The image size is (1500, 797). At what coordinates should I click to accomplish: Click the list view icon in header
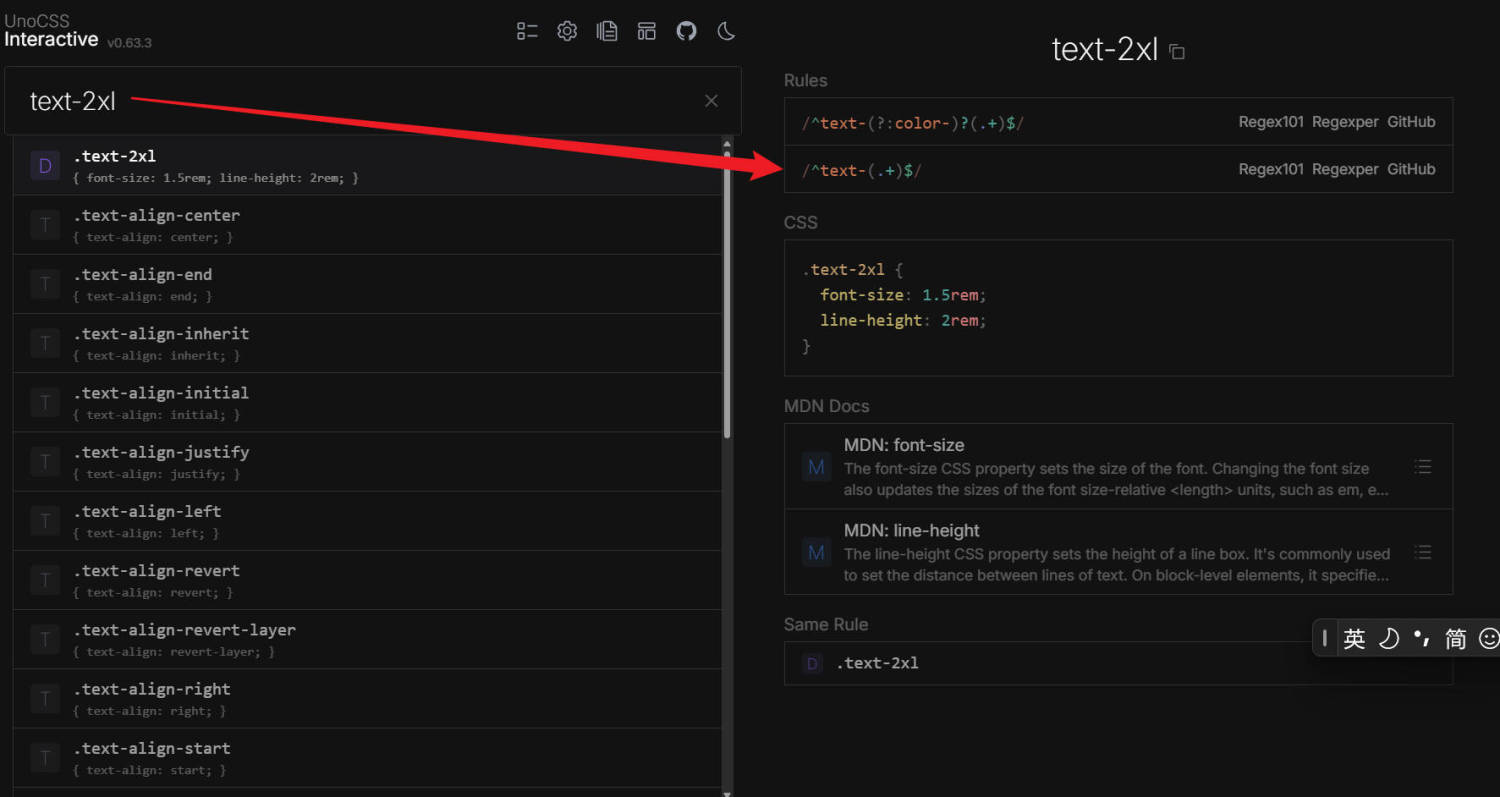coord(527,31)
